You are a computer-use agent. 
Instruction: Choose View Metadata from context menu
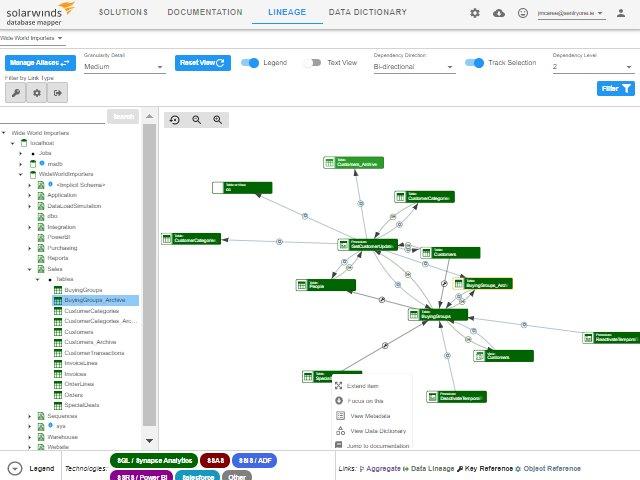pyautogui.click(x=370, y=416)
